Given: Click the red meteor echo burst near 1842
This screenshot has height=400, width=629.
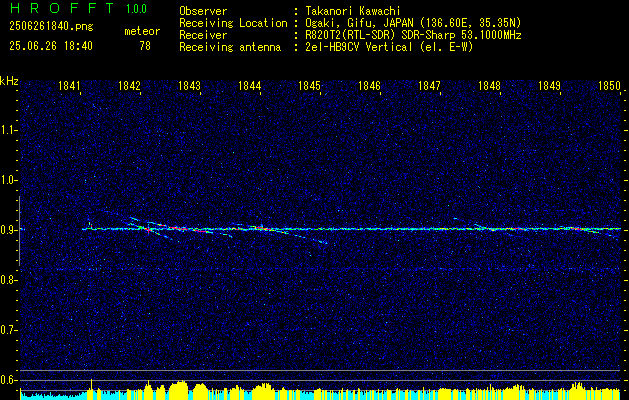Looking at the screenshot, I should [148, 230].
